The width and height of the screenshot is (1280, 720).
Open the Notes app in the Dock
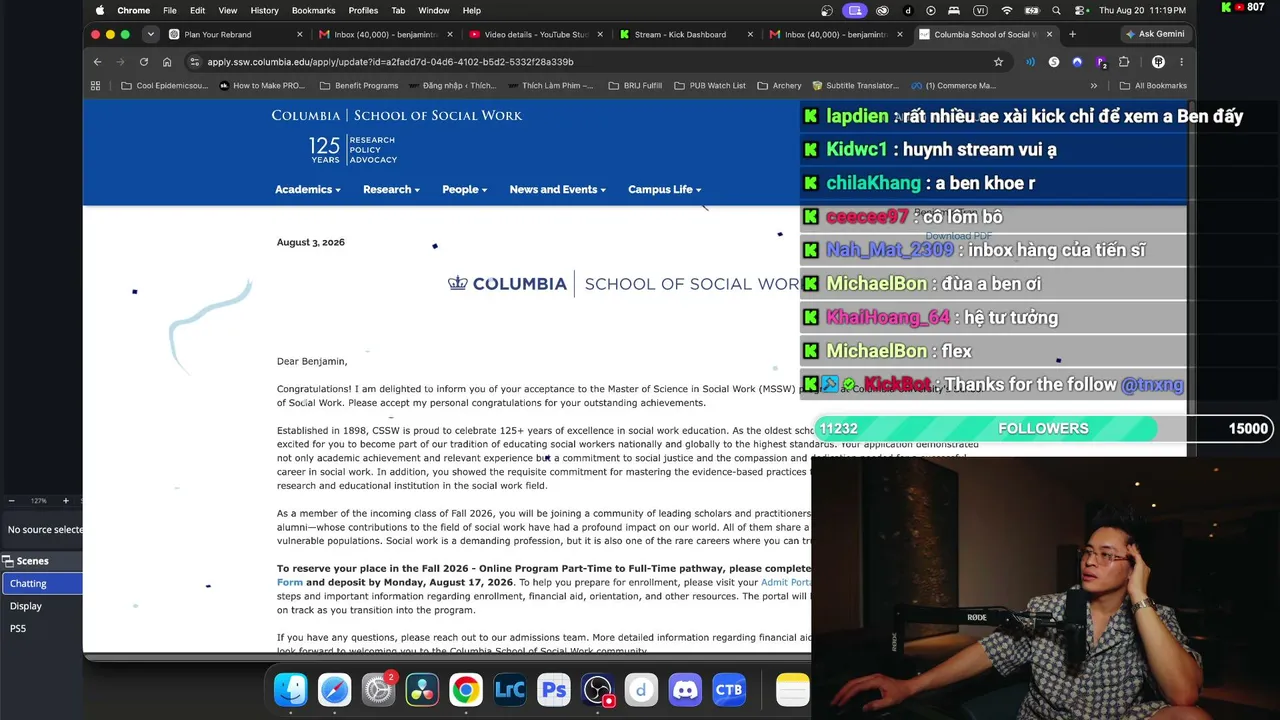(x=793, y=690)
